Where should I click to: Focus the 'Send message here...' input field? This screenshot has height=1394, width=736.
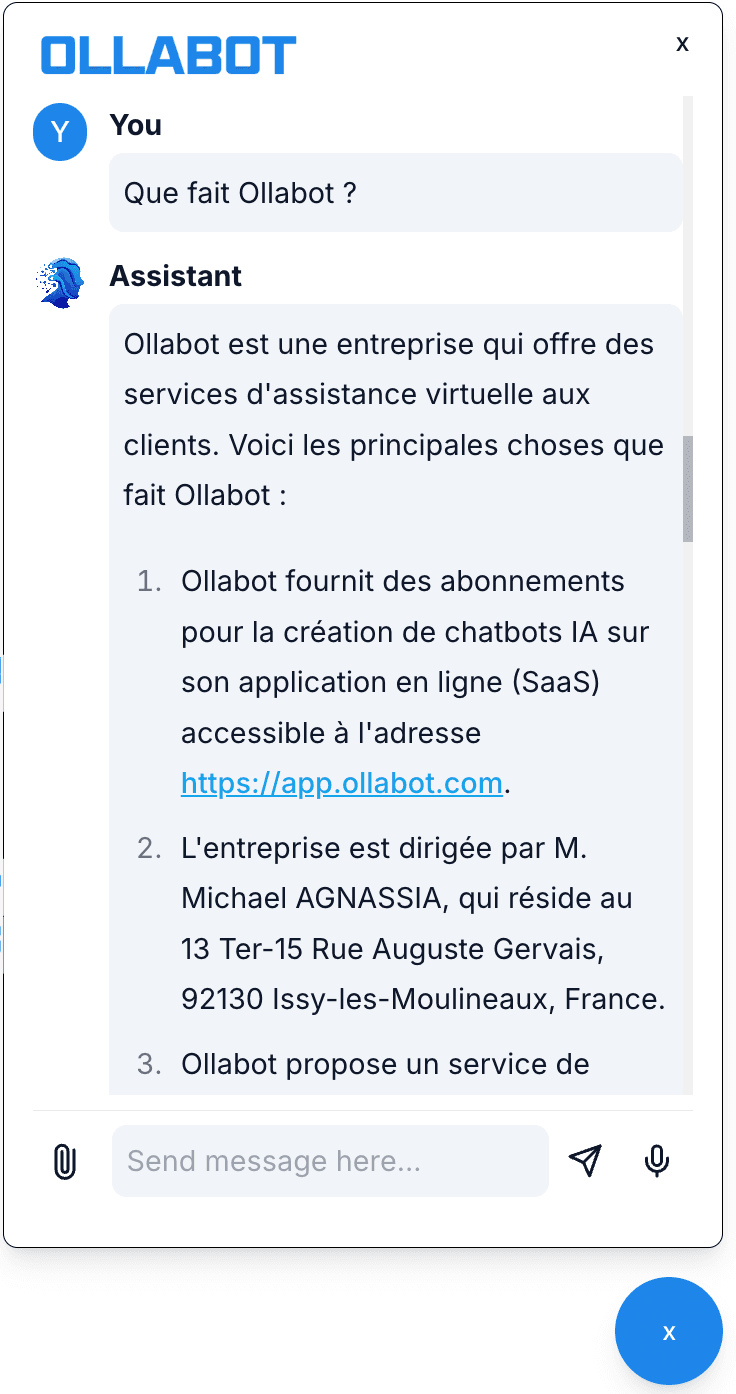pyautogui.click(x=330, y=1161)
